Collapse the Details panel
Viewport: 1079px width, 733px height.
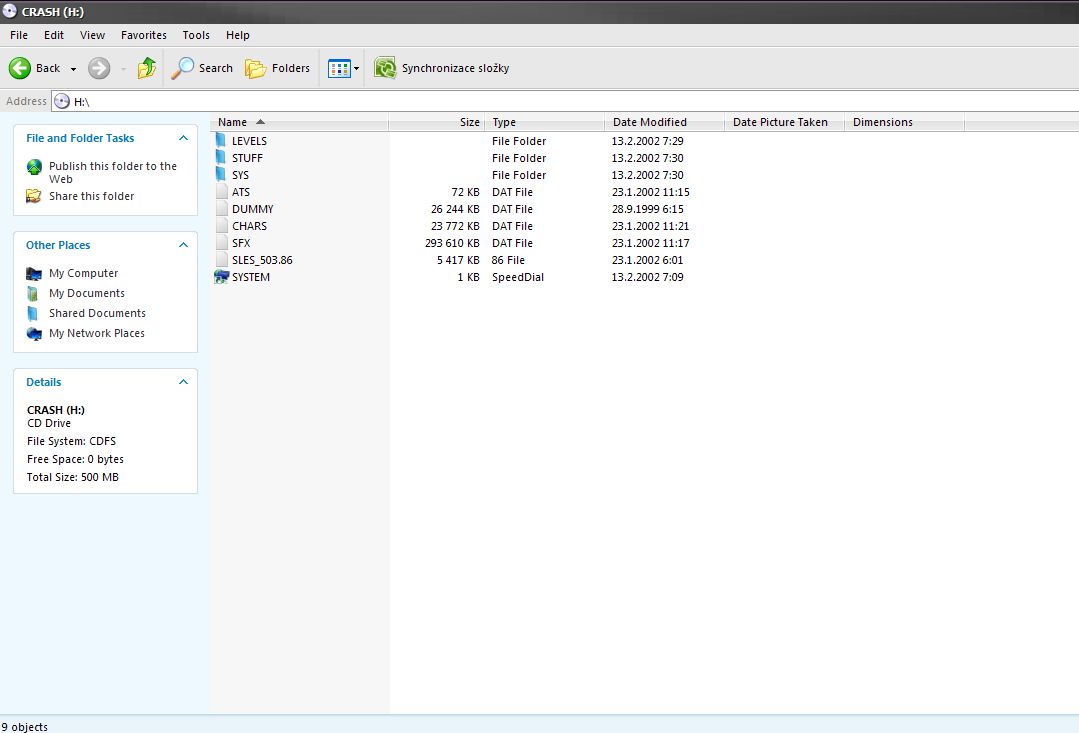[183, 382]
